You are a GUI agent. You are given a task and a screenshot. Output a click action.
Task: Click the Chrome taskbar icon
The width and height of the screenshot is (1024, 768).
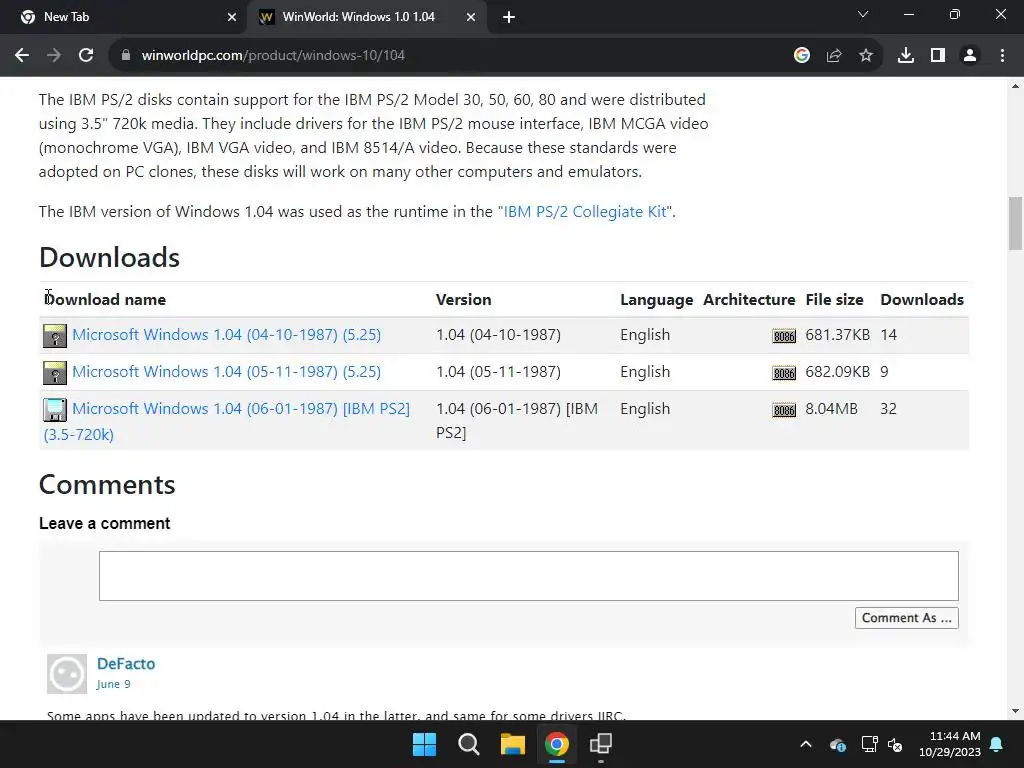pos(556,744)
